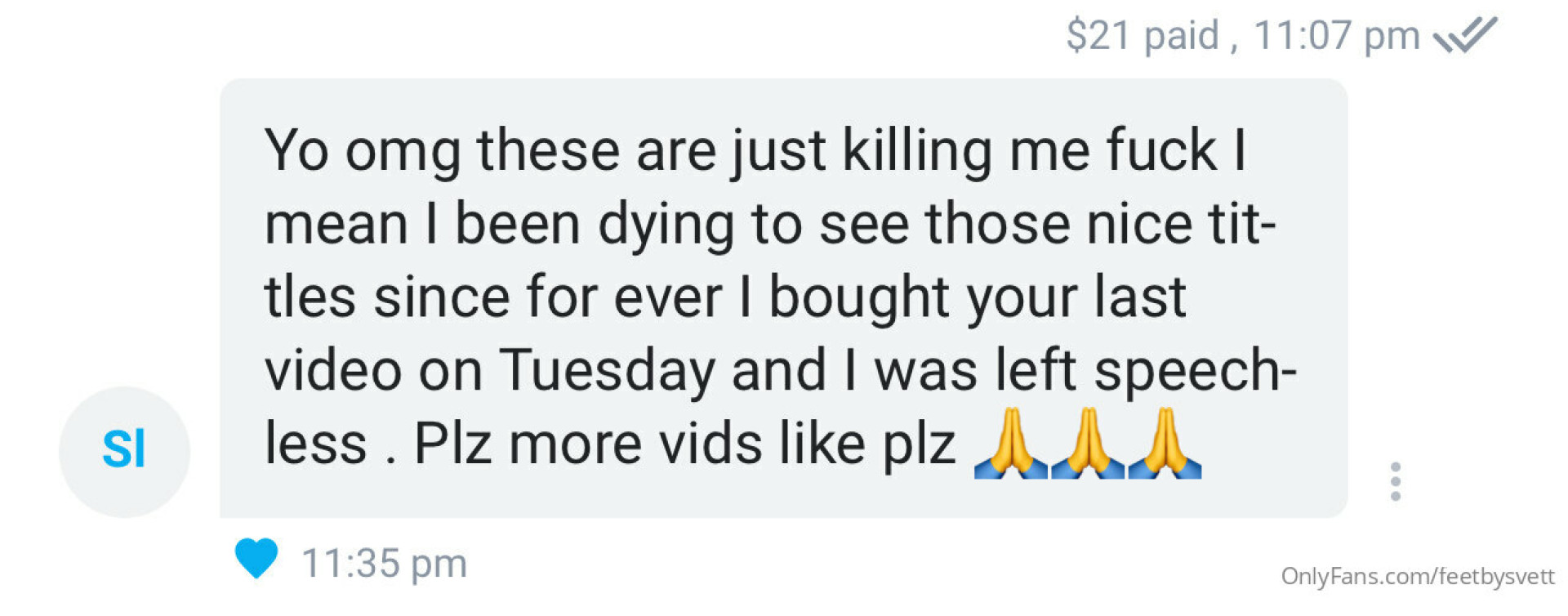Screen dimensions: 1568x616
Task: Click the middle praying hands emoji
Action: pos(1088,443)
